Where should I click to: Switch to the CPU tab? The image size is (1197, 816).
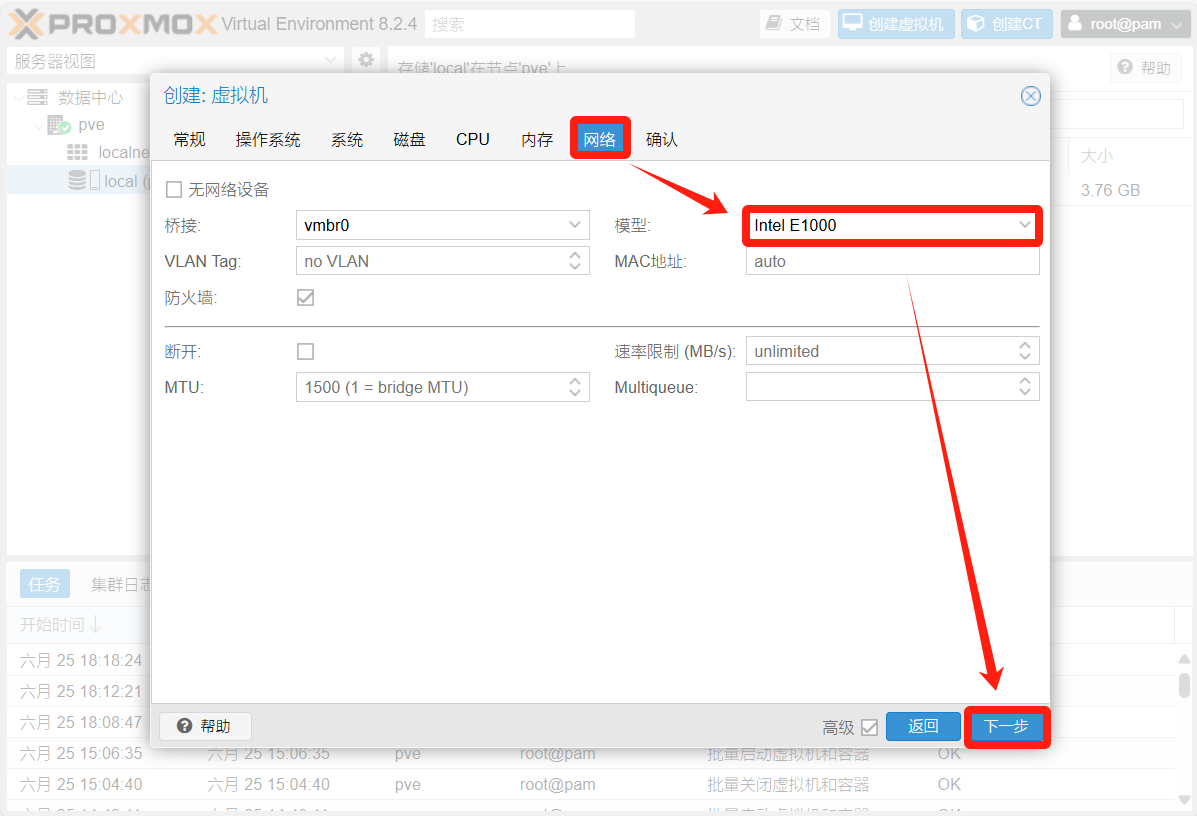pyautogui.click(x=472, y=139)
